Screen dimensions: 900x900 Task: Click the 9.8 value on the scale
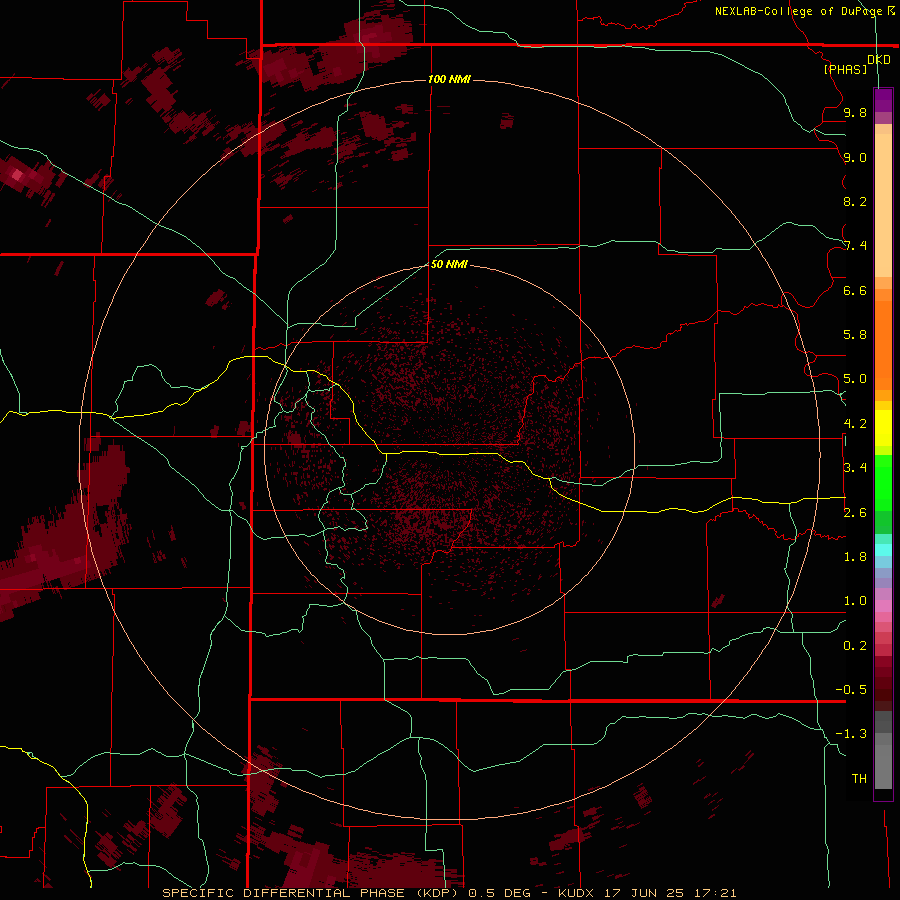pos(855,112)
